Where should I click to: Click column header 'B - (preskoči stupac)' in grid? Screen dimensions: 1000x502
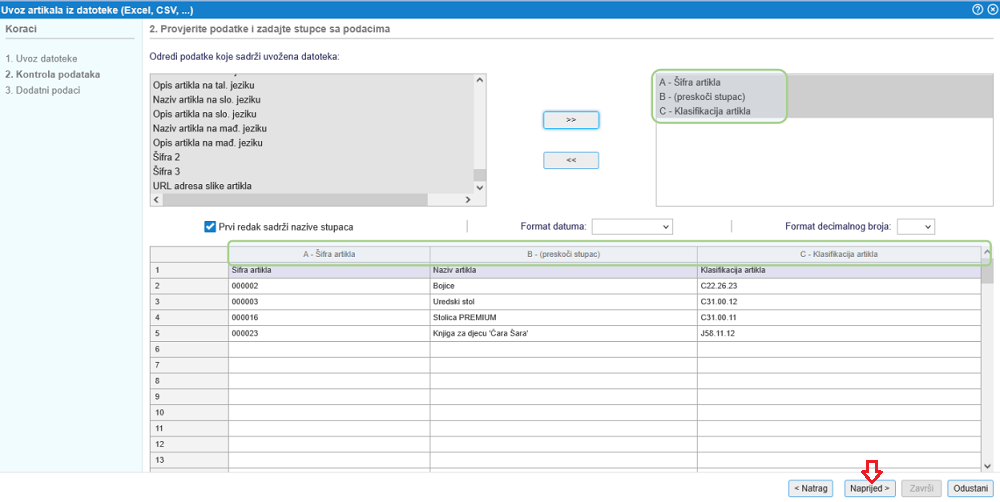(x=564, y=254)
